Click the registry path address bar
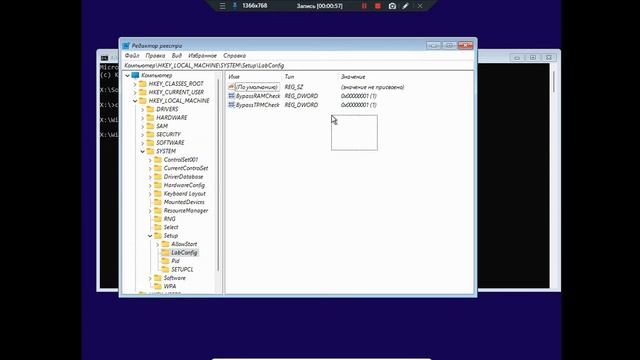The width and height of the screenshot is (640, 360). click(298, 65)
